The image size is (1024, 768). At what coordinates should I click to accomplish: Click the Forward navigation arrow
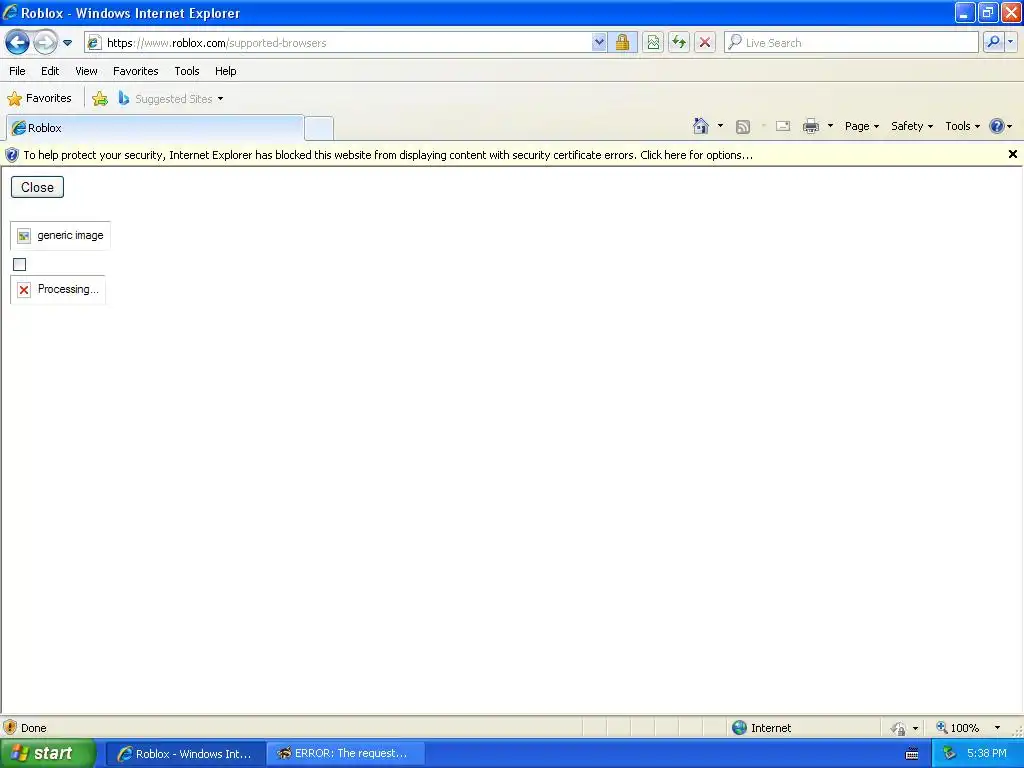tap(45, 43)
